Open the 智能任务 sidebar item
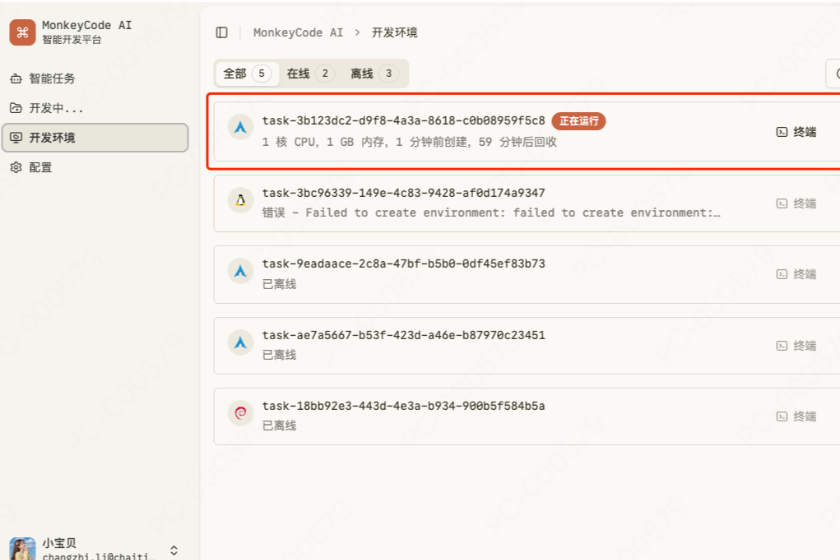 95,78
